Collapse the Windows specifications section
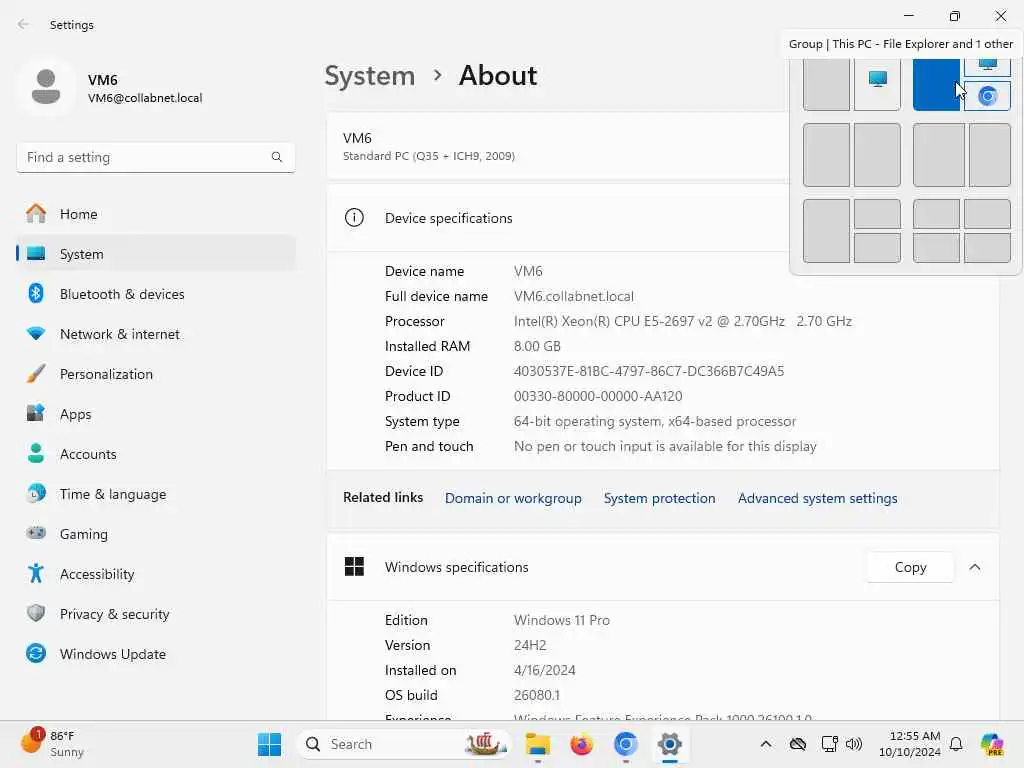The width and height of the screenshot is (1024, 768). (974, 568)
